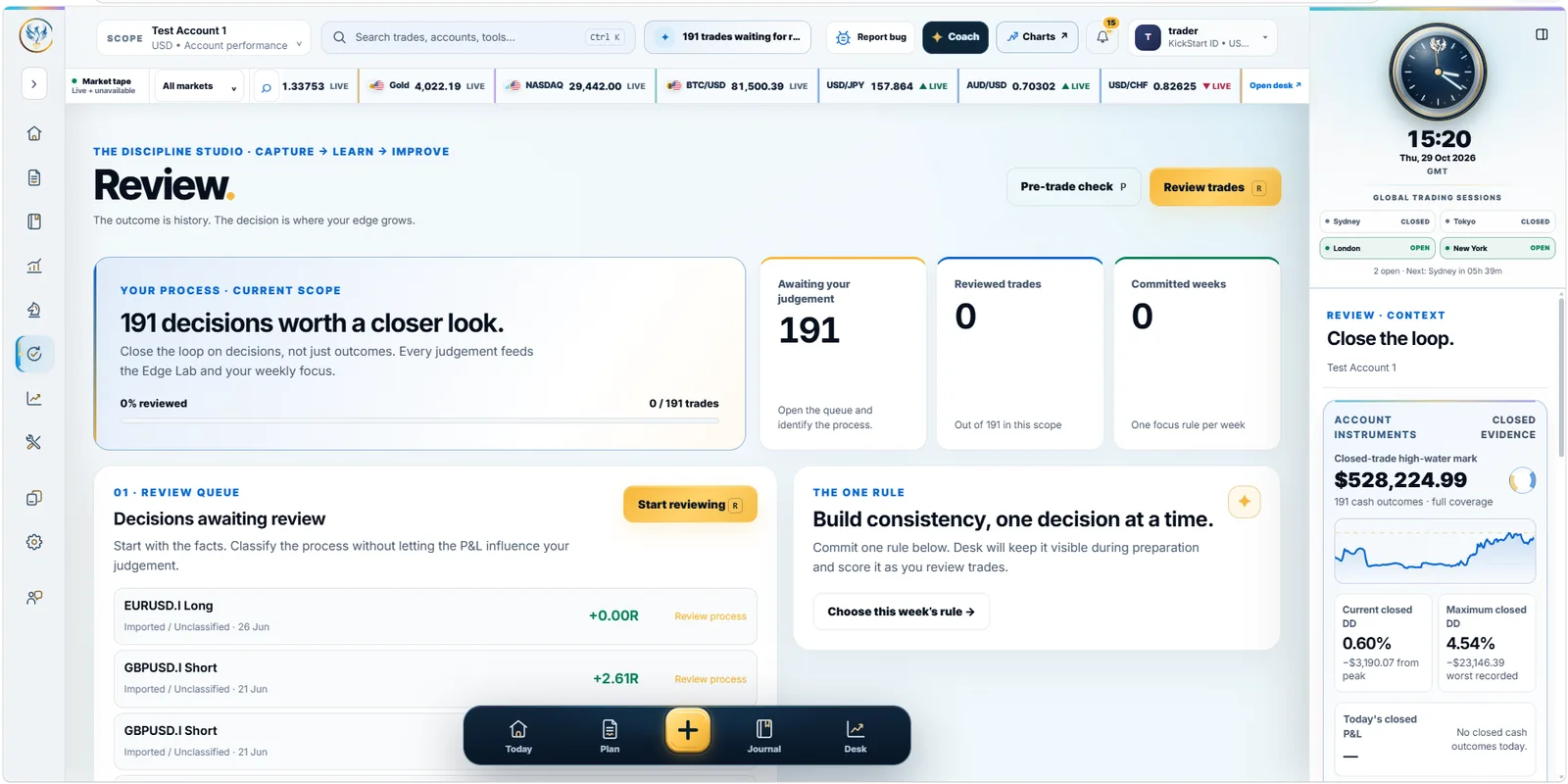Click the 191 trades waiting notification pill
Image resolution: width=1568 pixels, height=784 pixels.
pos(727,37)
